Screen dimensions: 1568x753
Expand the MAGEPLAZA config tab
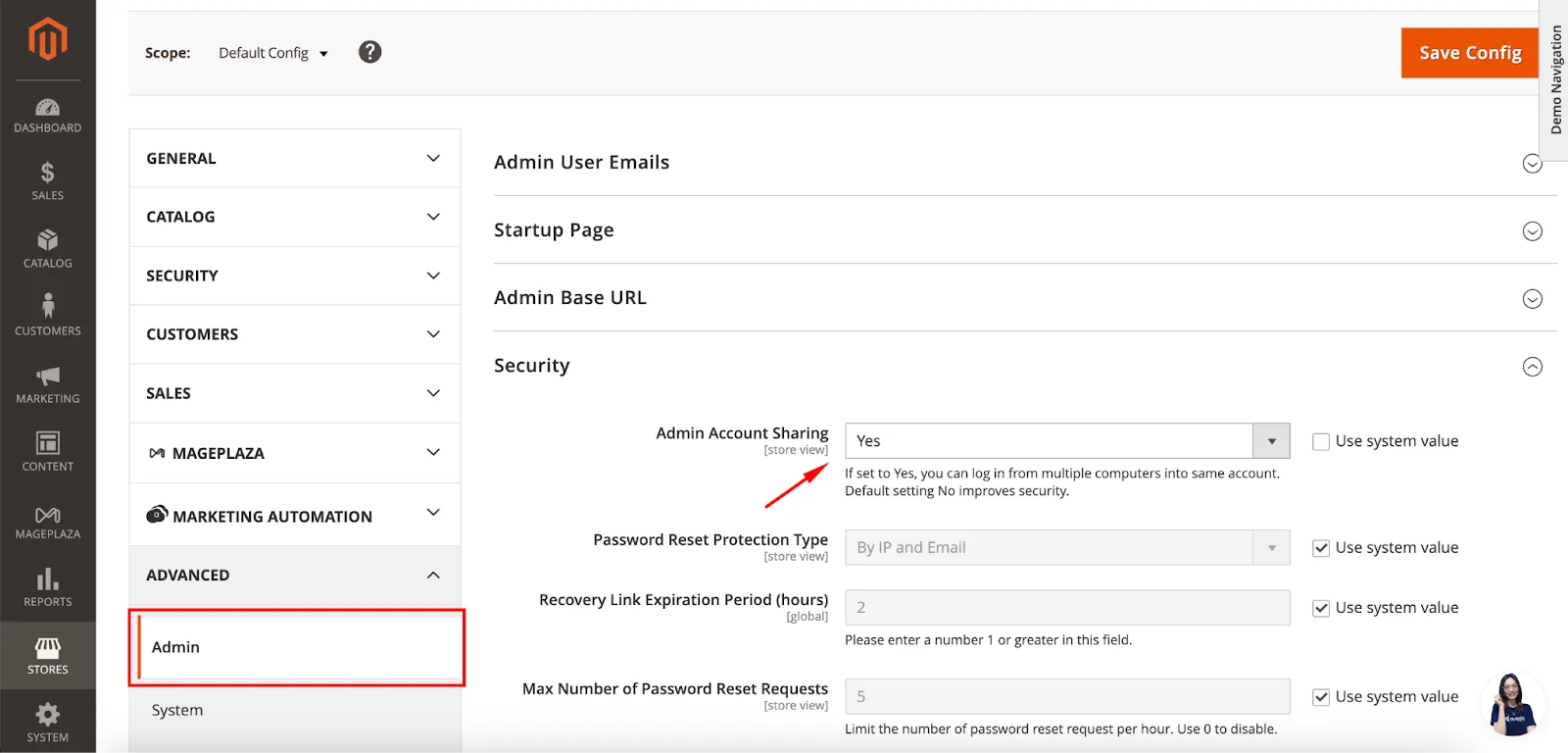click(x=295, y=453)
